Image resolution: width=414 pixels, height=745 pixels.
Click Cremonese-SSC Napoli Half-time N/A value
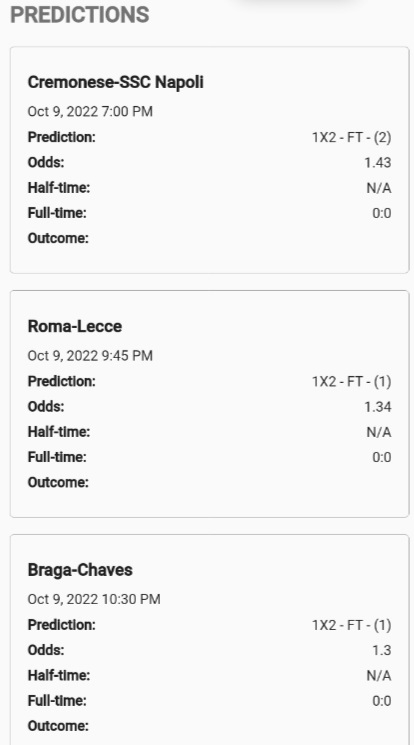(379, 188)
